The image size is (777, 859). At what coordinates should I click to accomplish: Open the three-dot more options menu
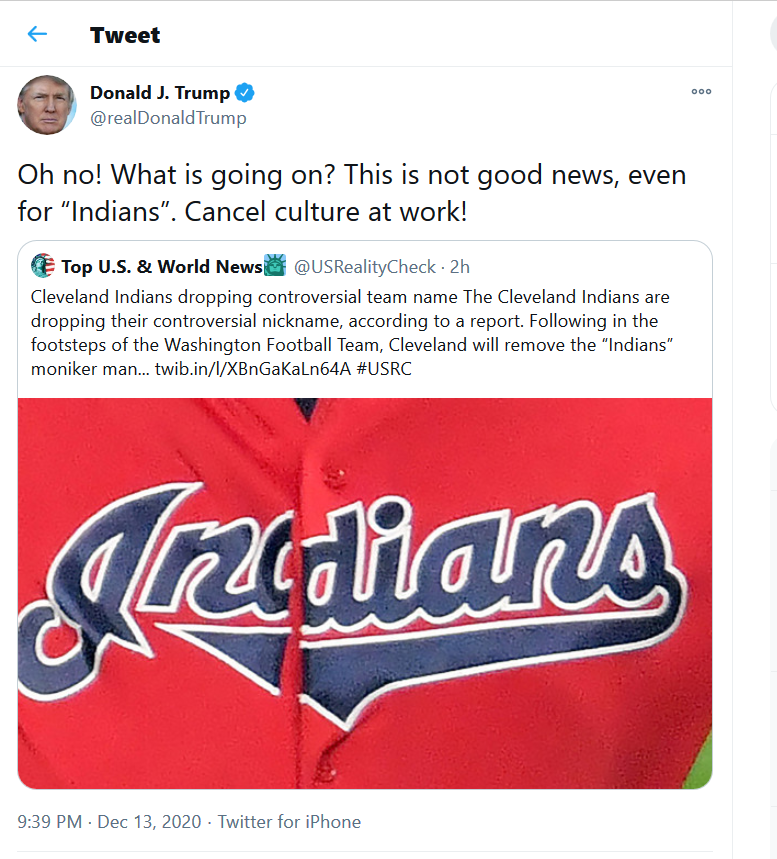[701, 91]
